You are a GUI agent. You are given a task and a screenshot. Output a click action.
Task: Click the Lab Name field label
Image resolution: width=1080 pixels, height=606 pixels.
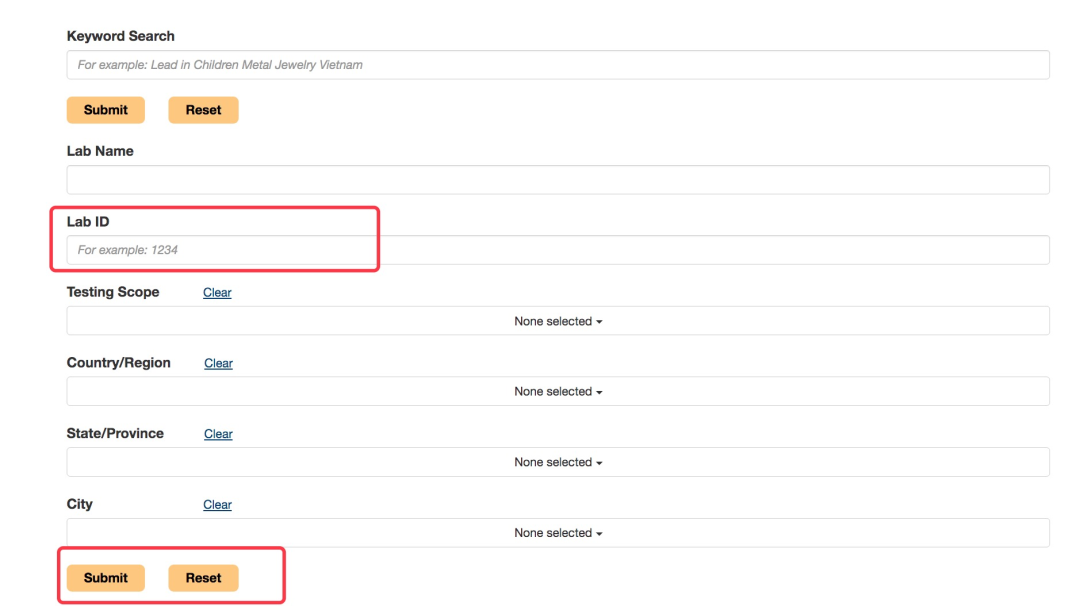[x=100, y=151]
